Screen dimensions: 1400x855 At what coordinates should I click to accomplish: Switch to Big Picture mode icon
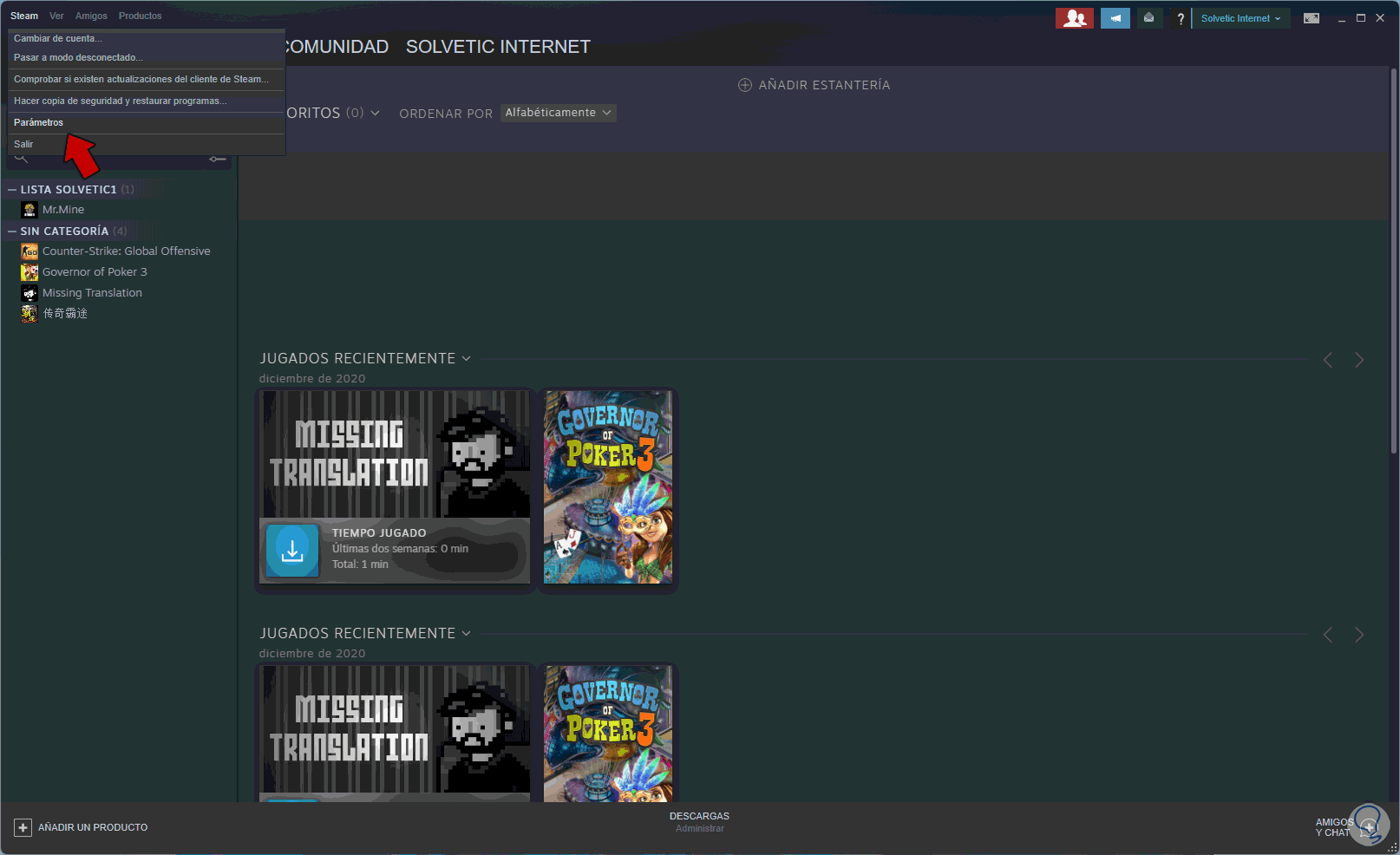[1312, 18]
